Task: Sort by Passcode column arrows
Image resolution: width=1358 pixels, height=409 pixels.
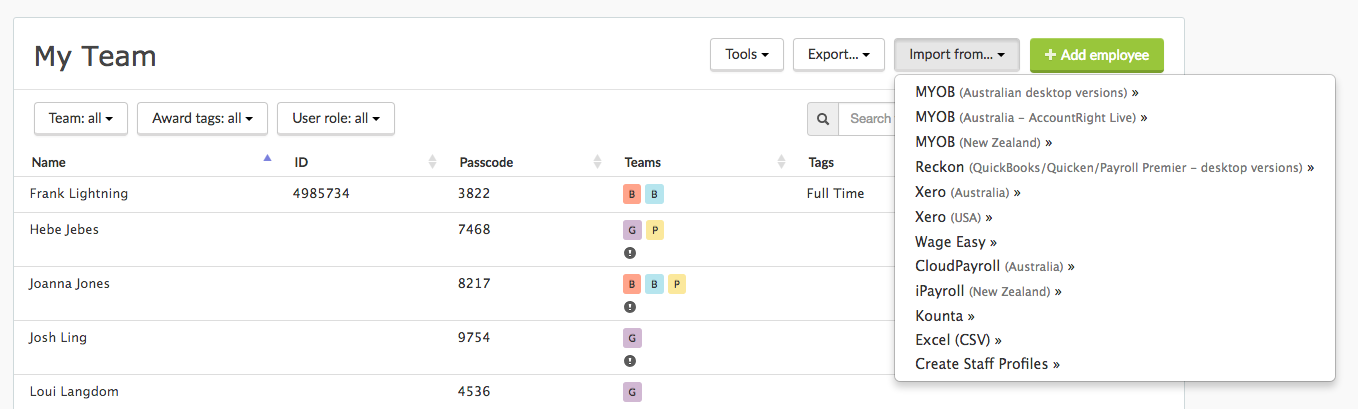Action: click(x=597, y=162)
